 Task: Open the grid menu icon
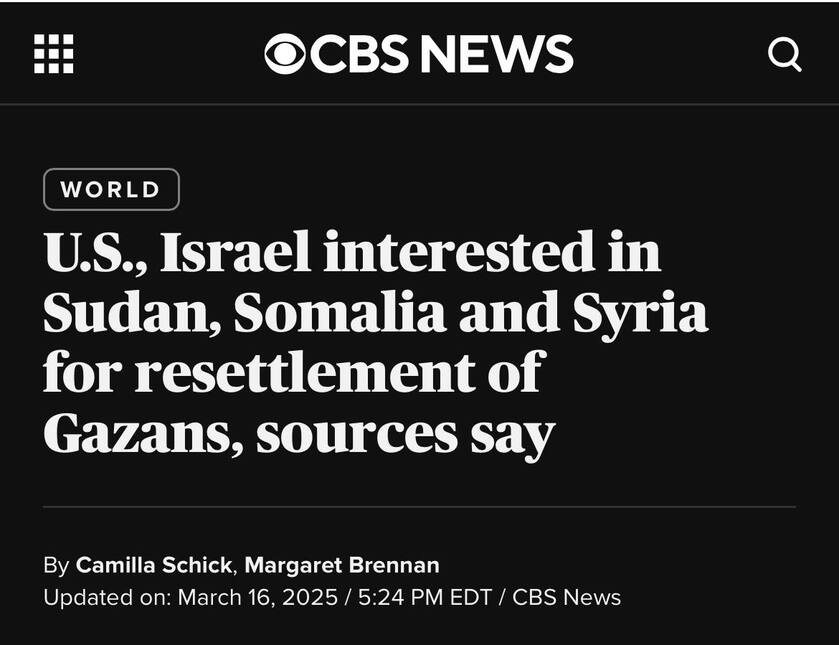(54, 54)
